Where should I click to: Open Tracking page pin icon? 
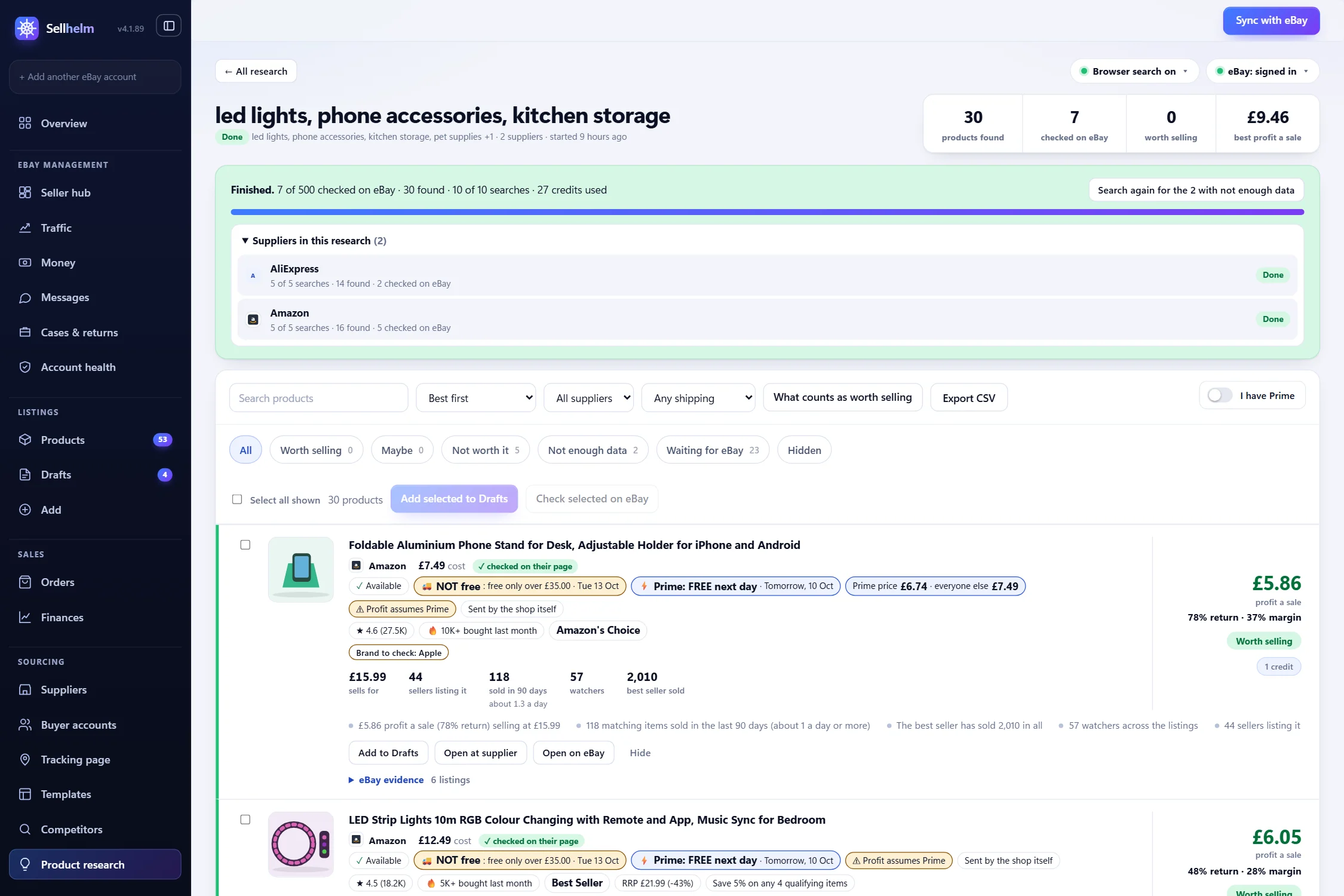25,759
